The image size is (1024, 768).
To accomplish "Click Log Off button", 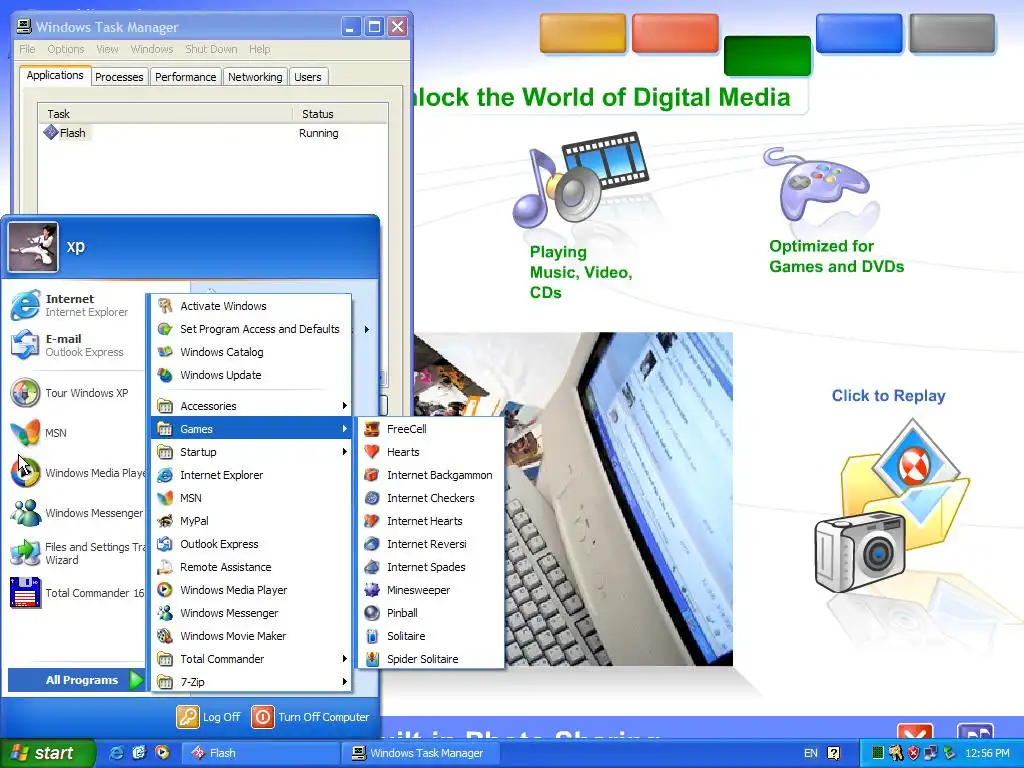I will point(209,717).
